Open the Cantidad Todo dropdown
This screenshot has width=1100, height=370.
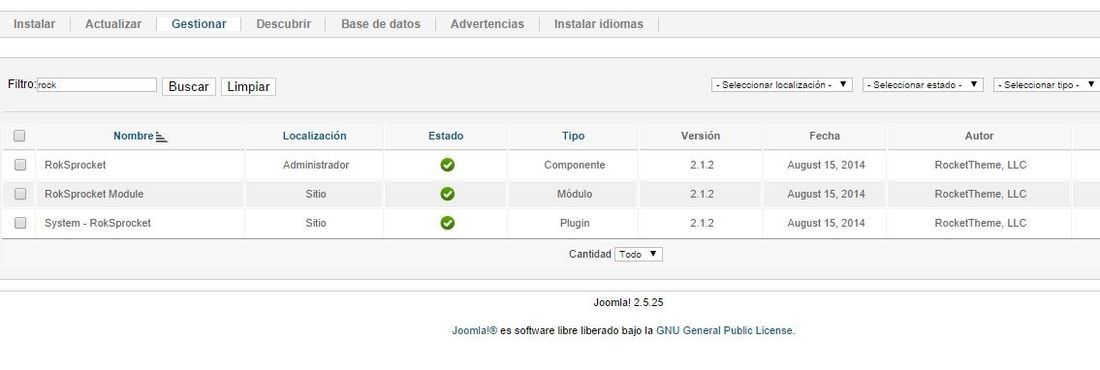(638, 254)
